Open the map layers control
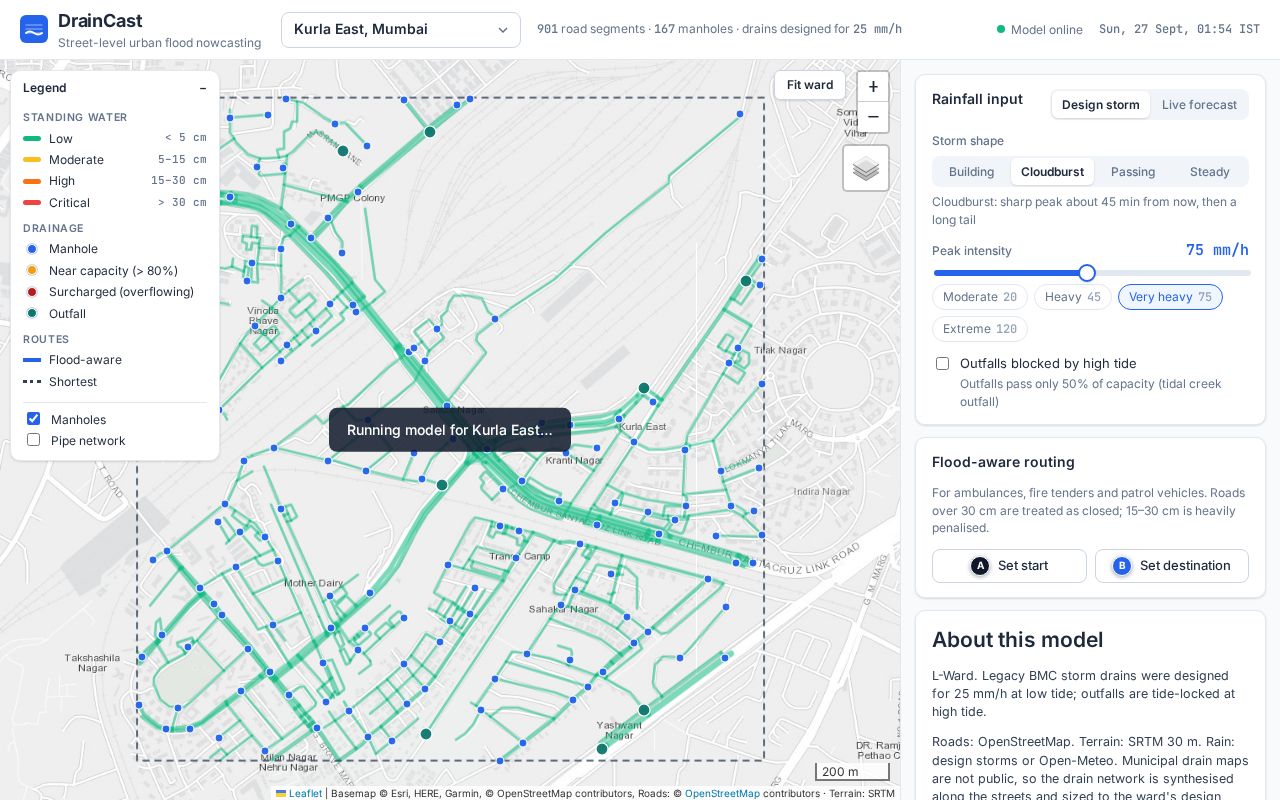 (x=866, y=168)
